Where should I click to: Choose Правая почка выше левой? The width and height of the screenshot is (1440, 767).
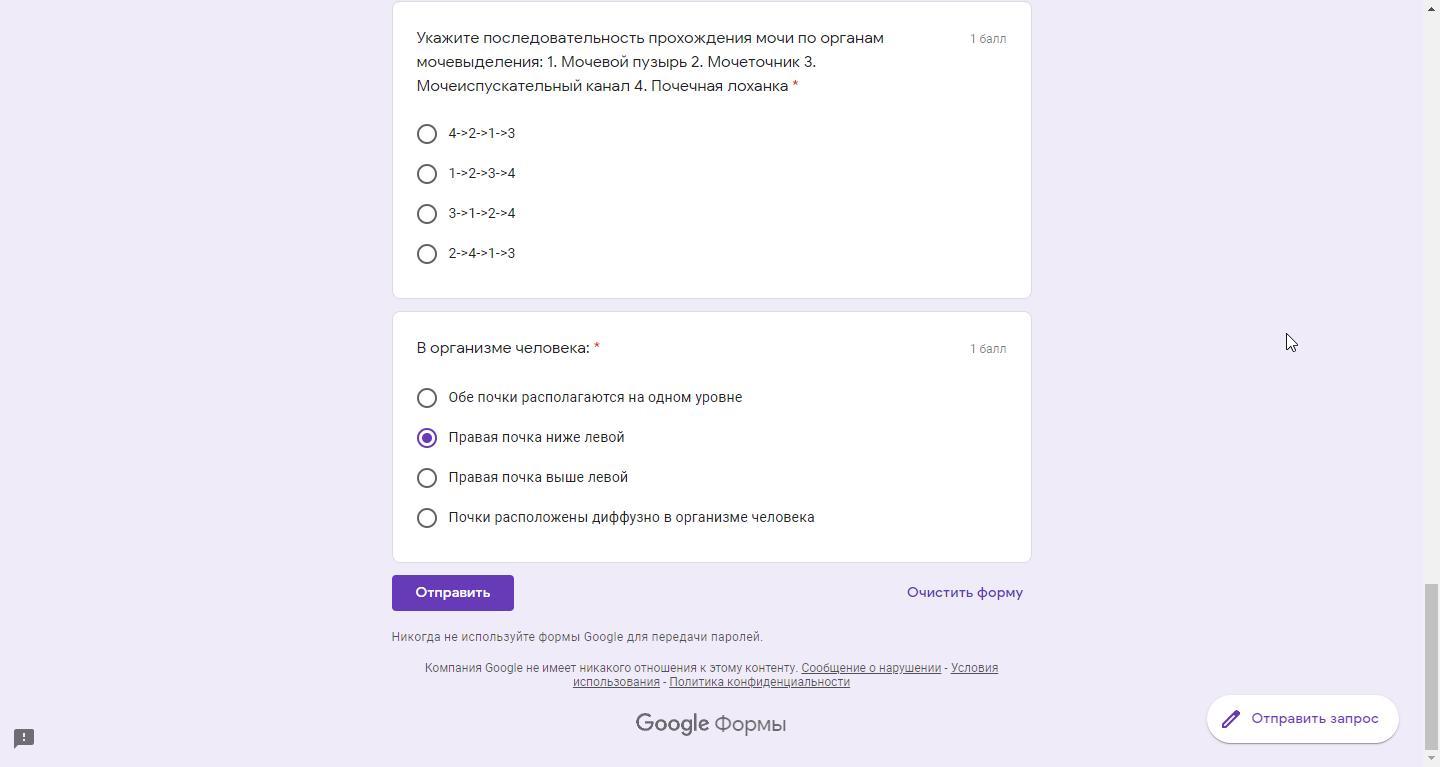[x=427, y=478]
